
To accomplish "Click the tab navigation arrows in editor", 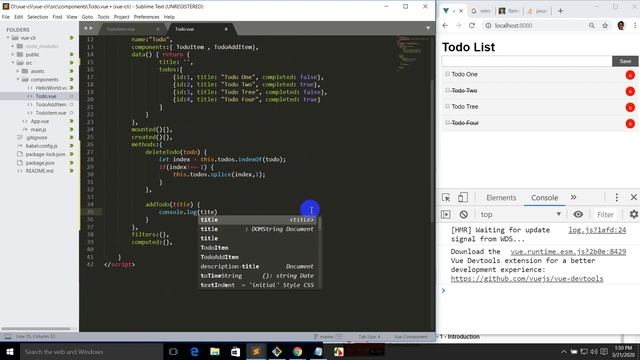I will [88, 29].
